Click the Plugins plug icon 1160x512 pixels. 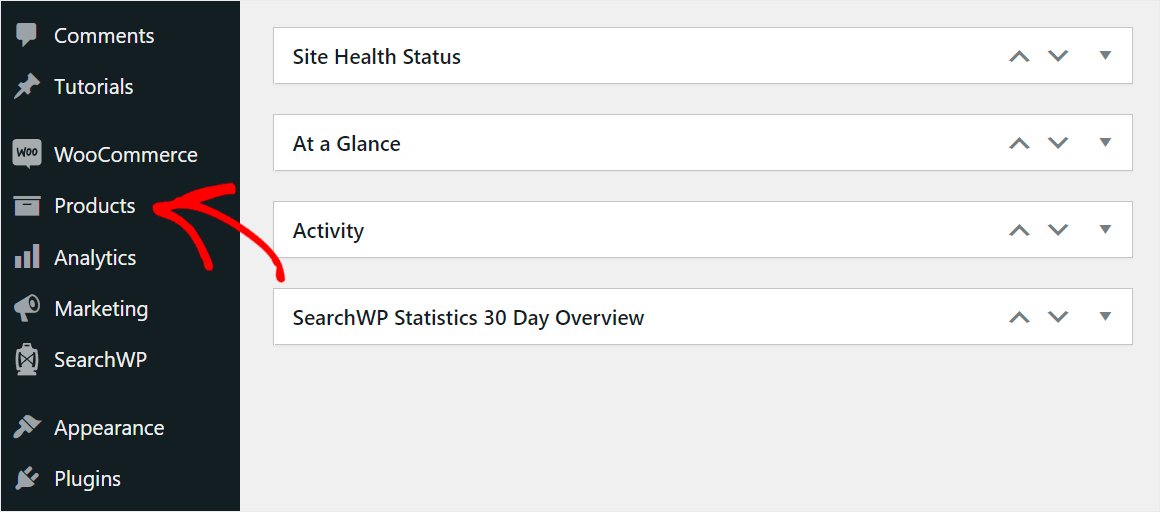pos(27,479)
